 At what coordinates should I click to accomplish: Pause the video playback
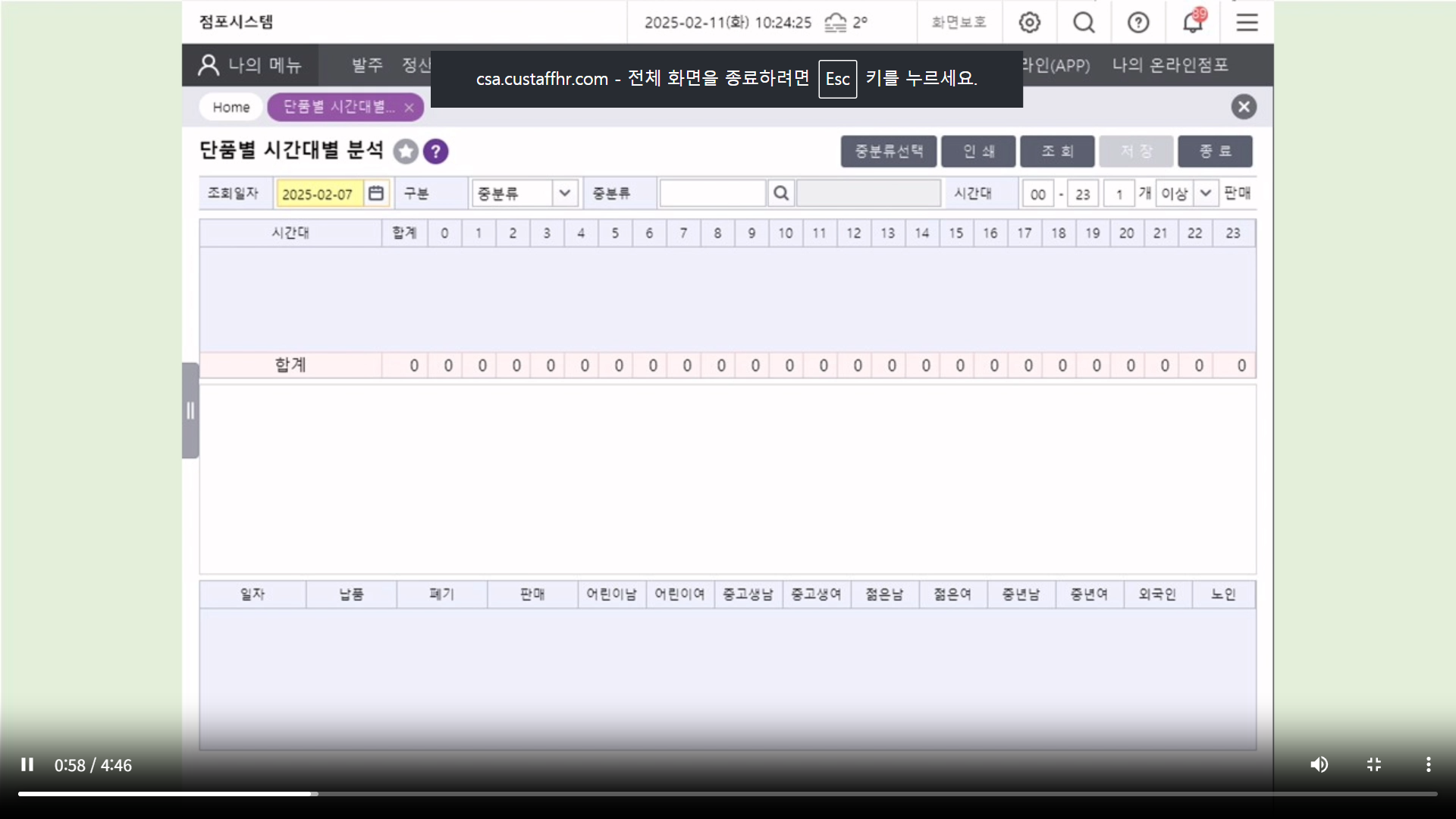point(27,764)
